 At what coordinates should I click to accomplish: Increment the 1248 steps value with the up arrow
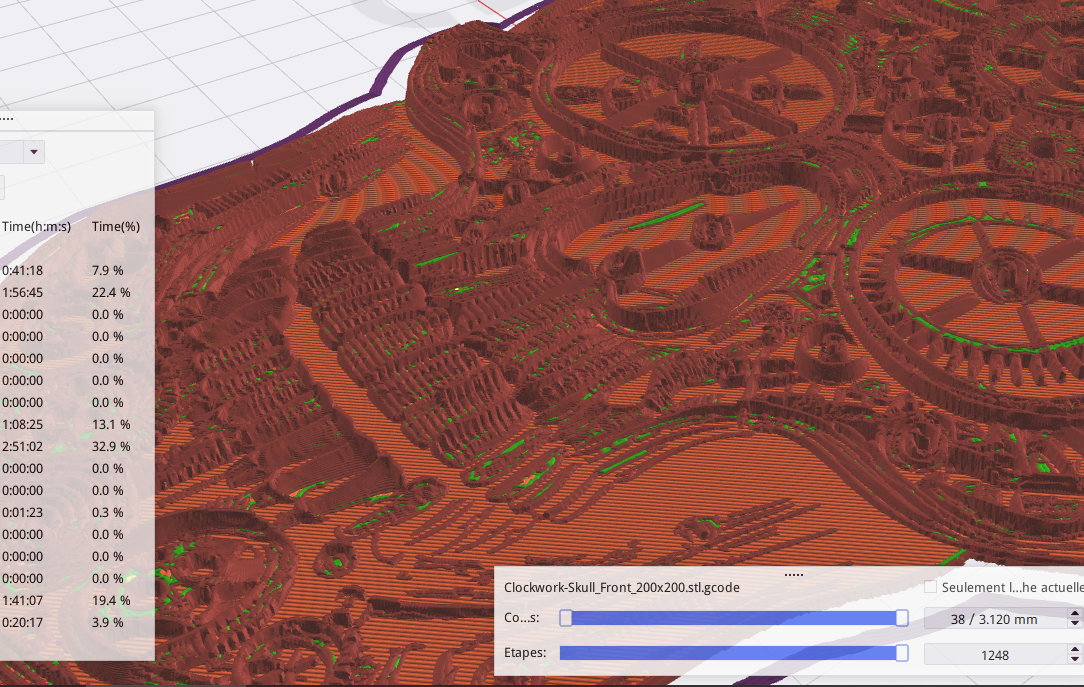[x=1076, y=649]
